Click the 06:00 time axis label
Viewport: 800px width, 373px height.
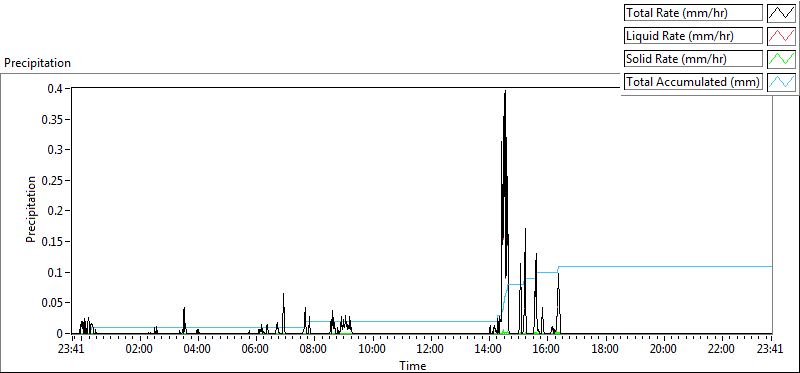pos(255,350)
